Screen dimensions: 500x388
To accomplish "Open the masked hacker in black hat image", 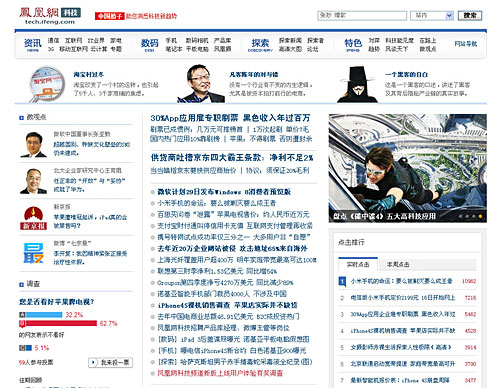I will [x=357, y=84].
